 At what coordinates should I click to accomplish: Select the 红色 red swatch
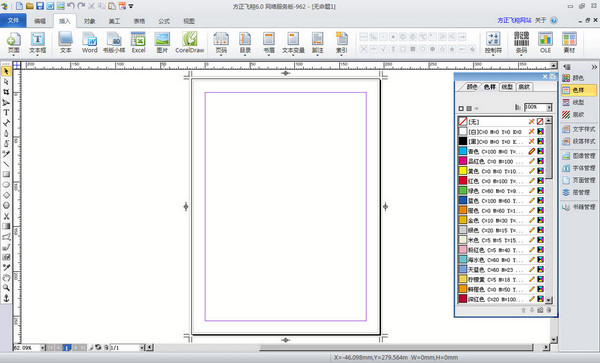pyautogui.click(x=501, y=181)
